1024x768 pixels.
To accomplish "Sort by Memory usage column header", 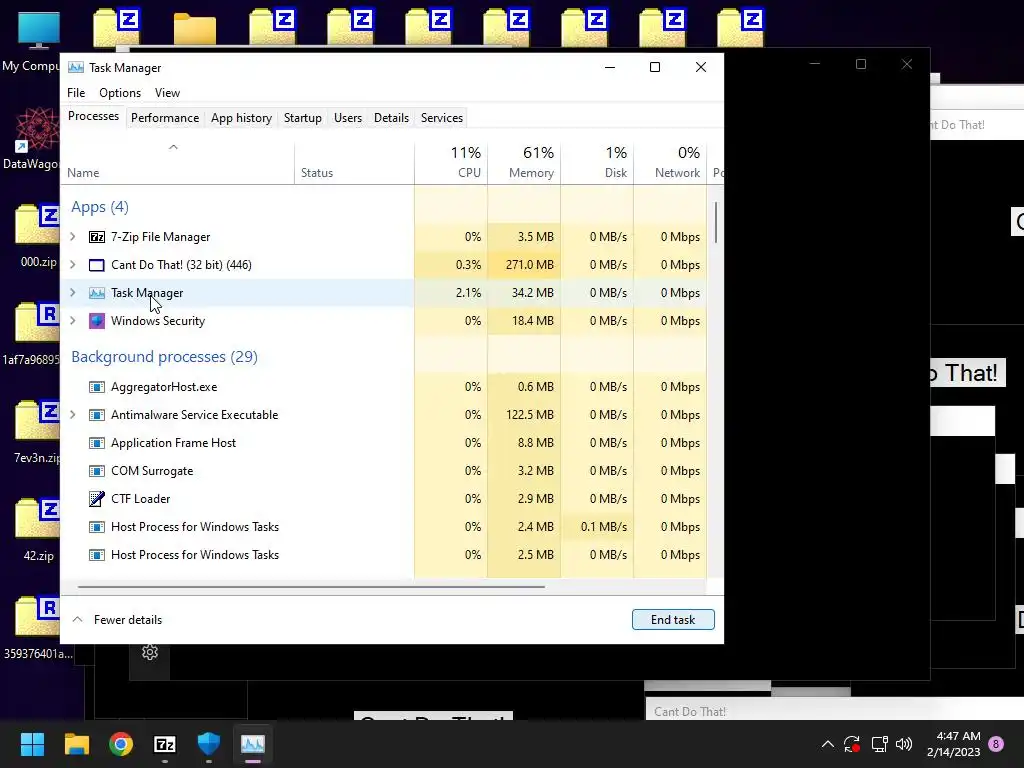I will click(524, 163).
